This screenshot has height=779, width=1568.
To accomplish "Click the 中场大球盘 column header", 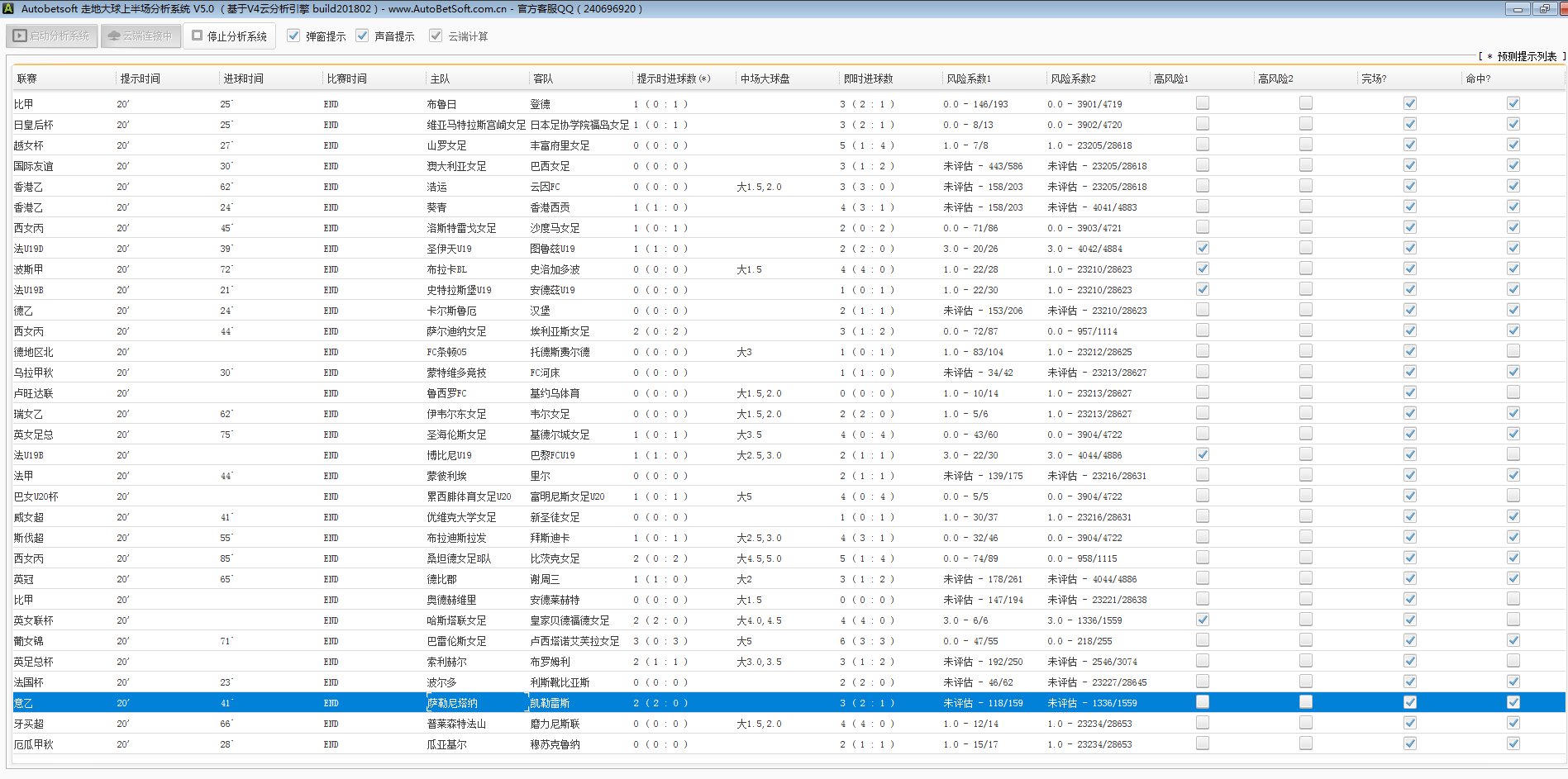I will 765,78.
